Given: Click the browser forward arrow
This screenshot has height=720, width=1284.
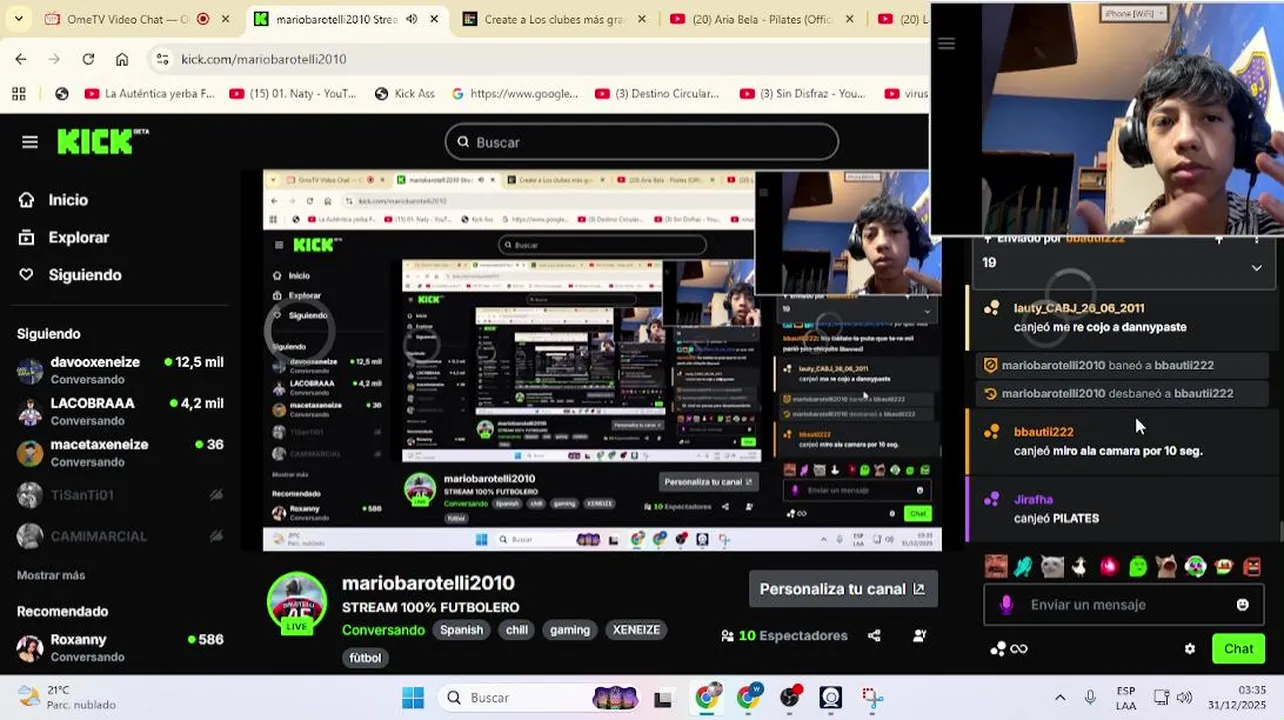Looking at the screenshot, I should click(55, 59).
